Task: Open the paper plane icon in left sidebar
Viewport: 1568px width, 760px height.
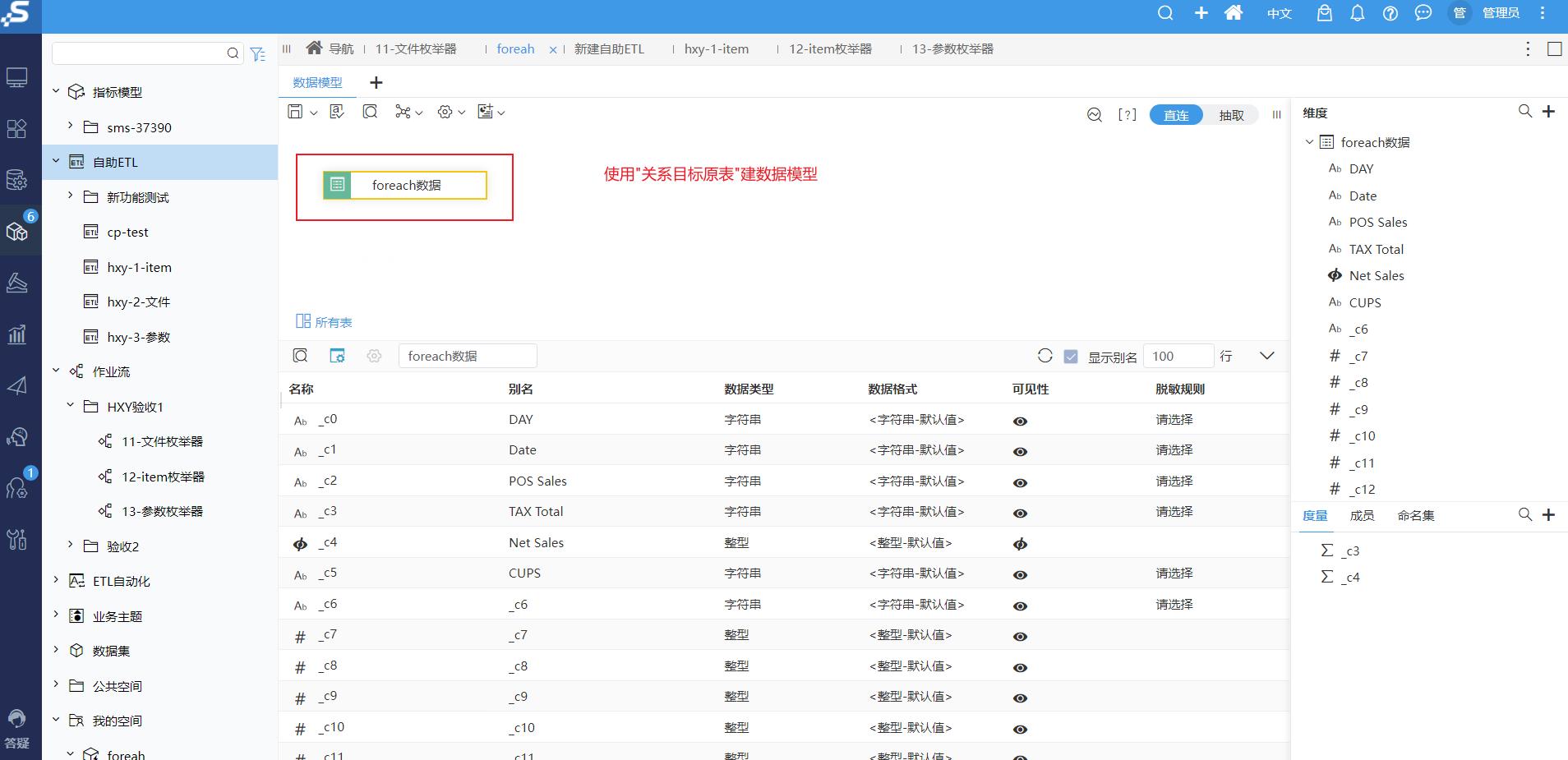Action: point(17,386)
